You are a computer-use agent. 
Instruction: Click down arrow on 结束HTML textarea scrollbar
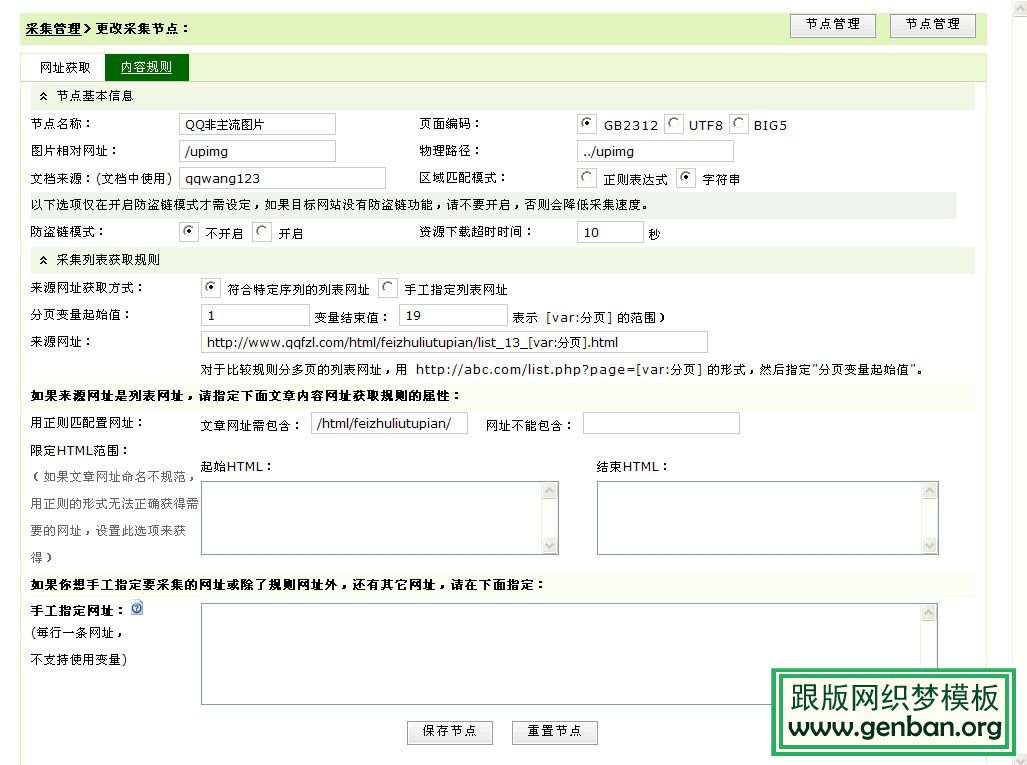[x=930, y=544]
